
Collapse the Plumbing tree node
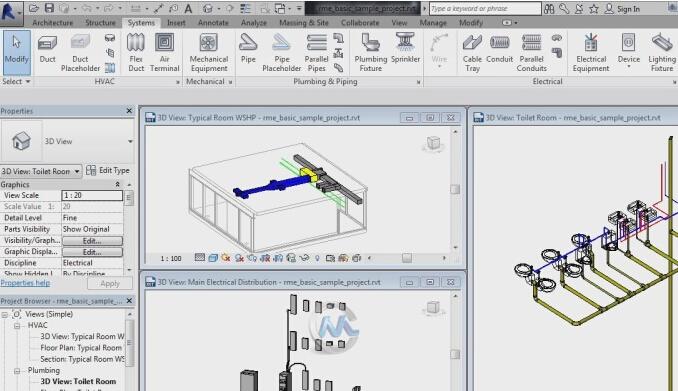coord(17,371)
